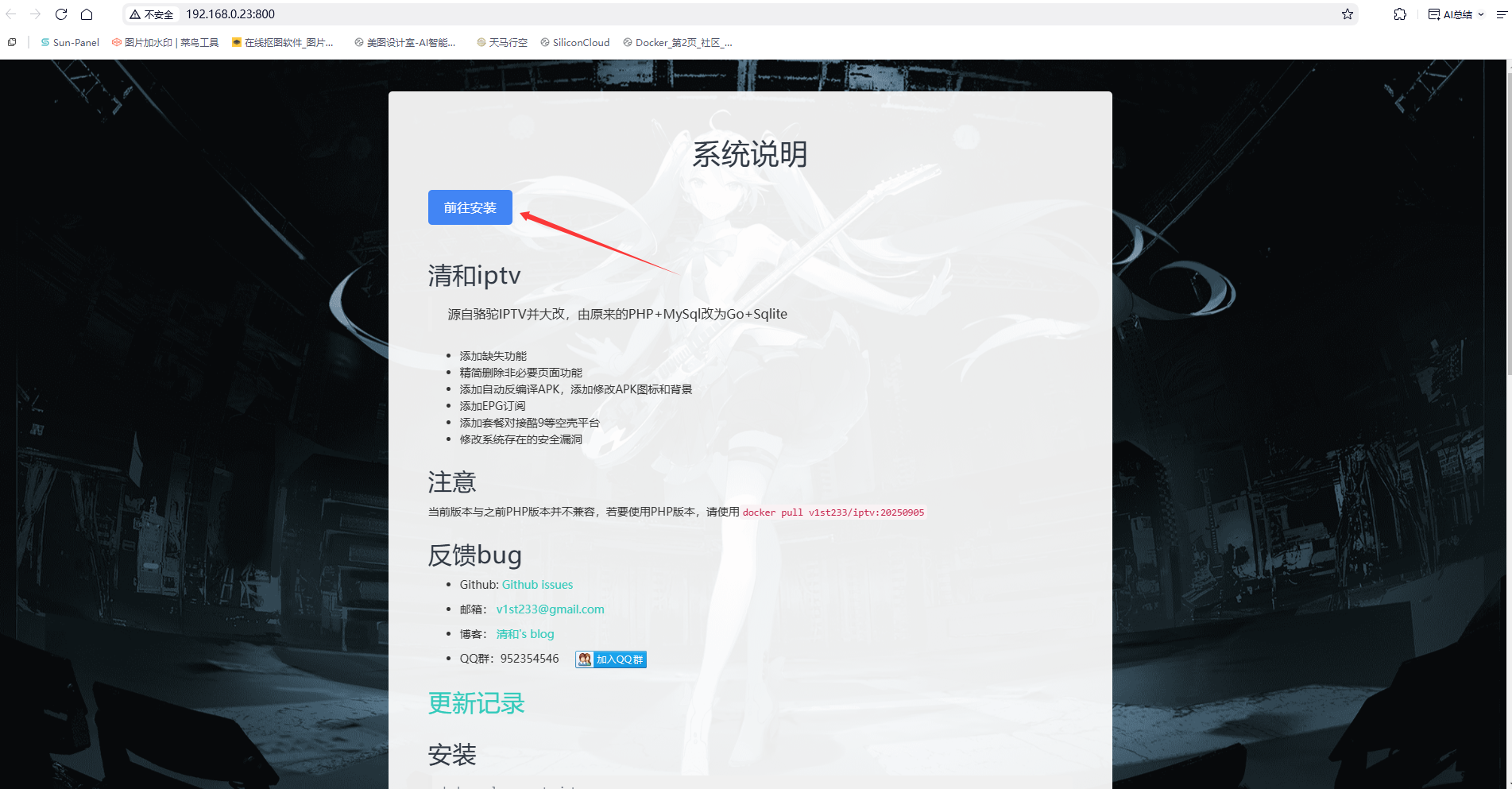Image resolution: width=1512 pixels, height=789 pixels.
Task: Click the square icon left of the Sun-Panel bookmark
Action: pos(12,42)
